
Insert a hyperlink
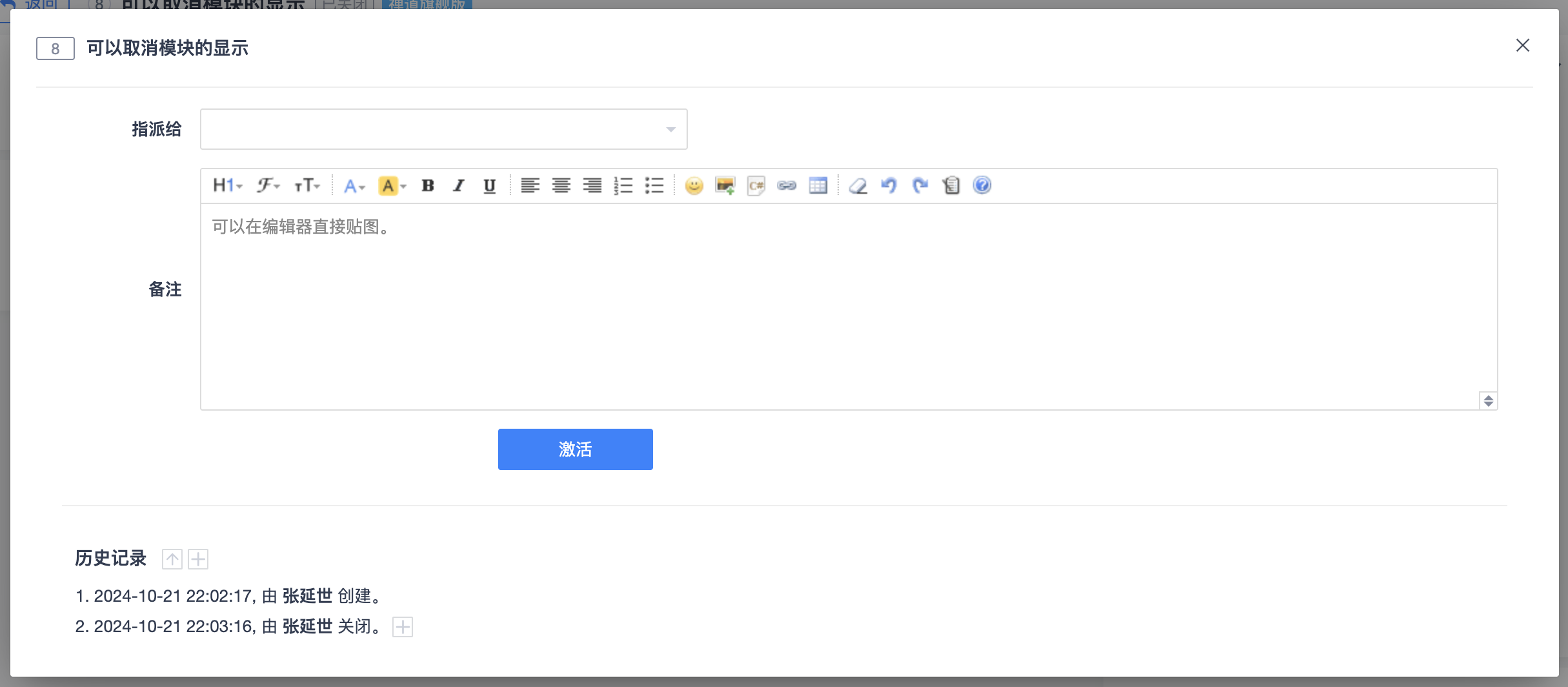[787, 186]
